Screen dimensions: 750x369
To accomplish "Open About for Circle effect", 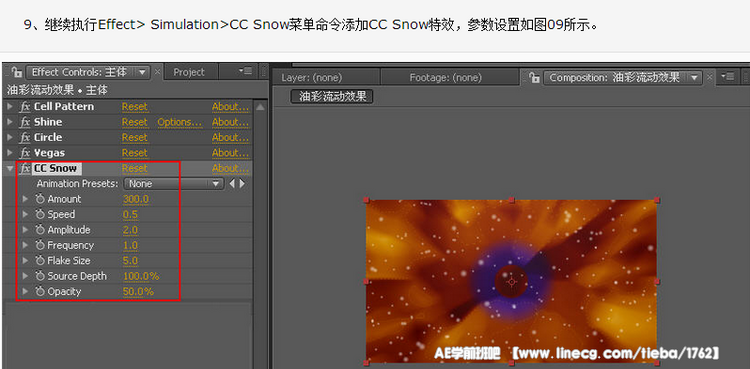I will [231, 137].
